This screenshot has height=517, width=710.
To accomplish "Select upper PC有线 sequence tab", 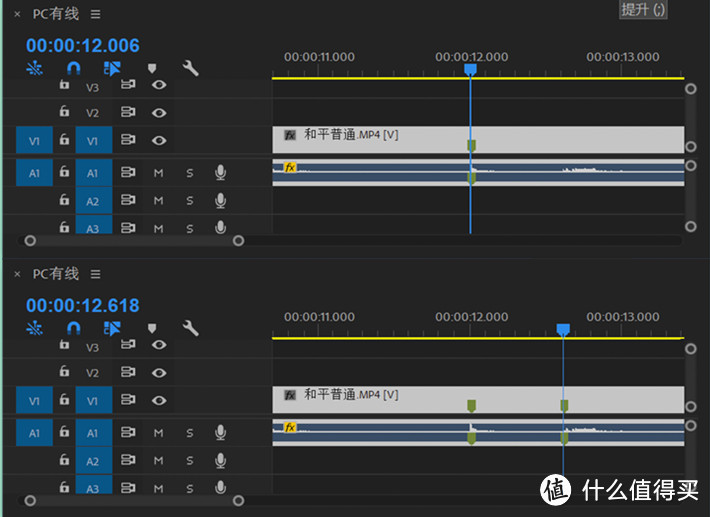I will click(56, 14).
